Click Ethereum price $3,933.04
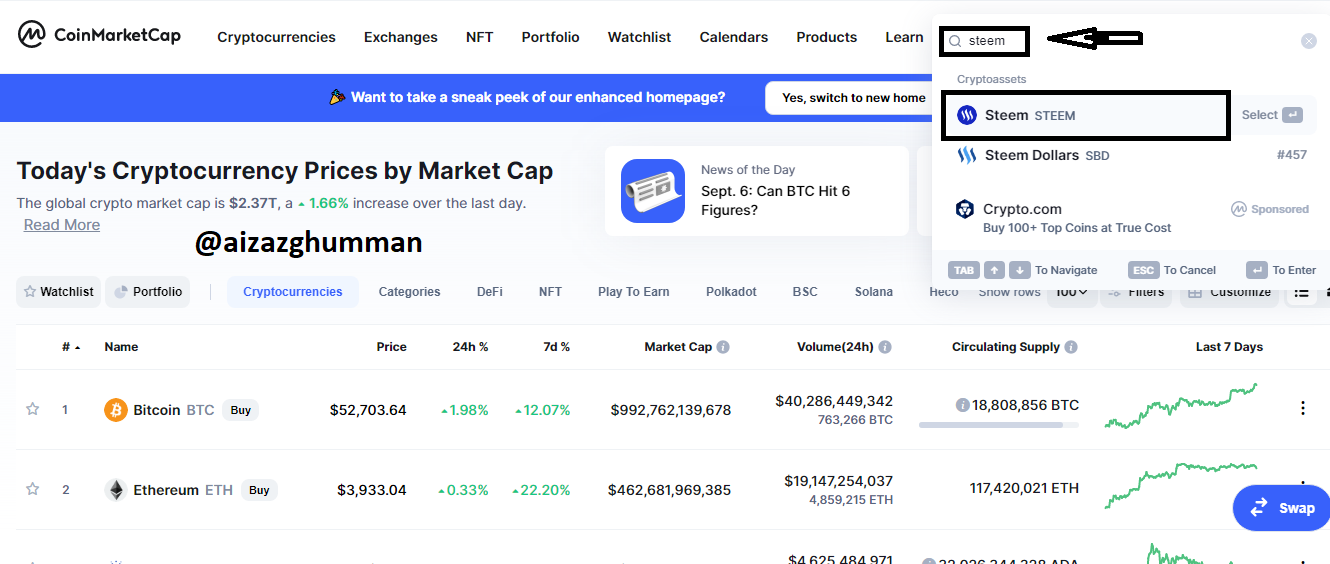 [x=372, y=490]
